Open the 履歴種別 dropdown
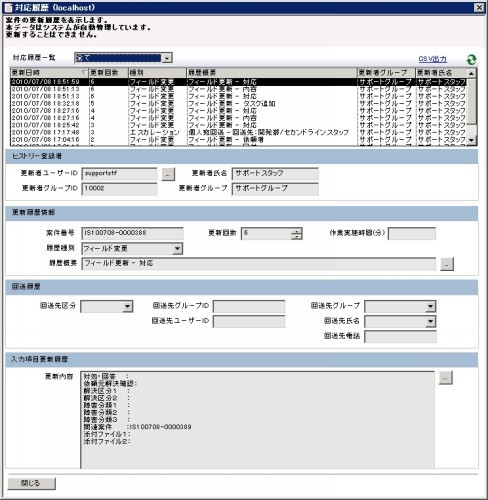The height and width of the screenshot is (500, 488). (177, 249)
